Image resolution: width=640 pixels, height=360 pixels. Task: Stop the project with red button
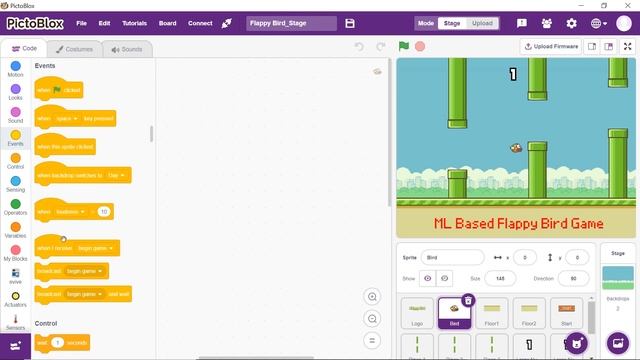[420, 46]
